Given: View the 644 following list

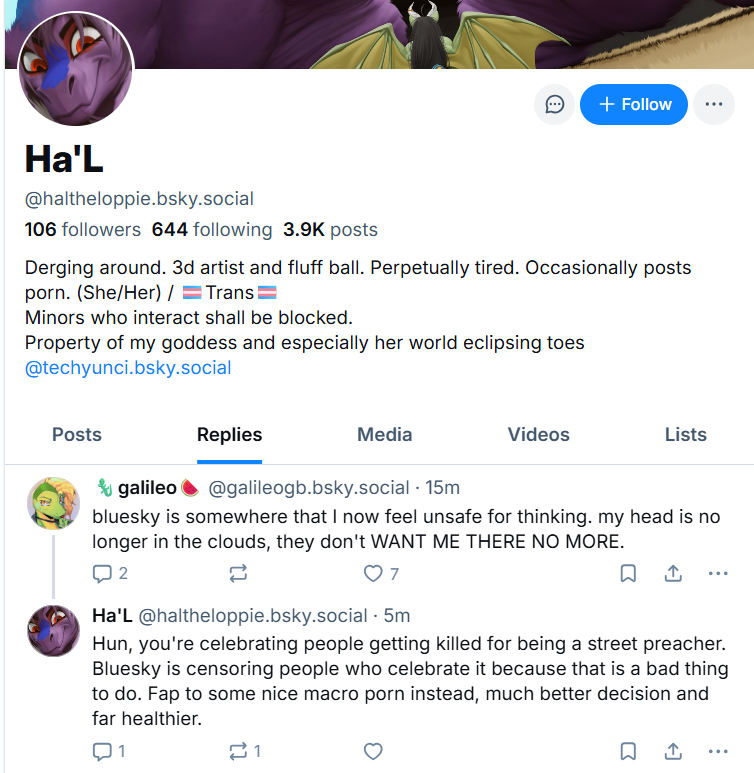Looking at the screenshot, I should coord(212,229).
